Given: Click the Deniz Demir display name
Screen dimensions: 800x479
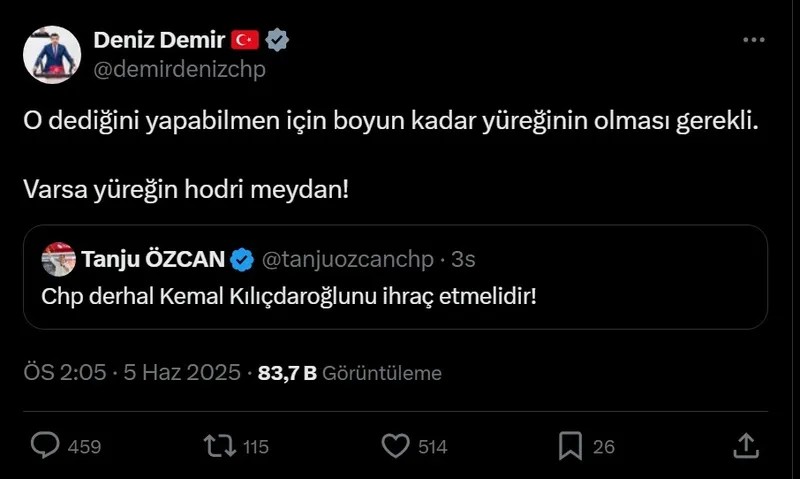Looking at the screenshot, I should [x=159, y=40].
